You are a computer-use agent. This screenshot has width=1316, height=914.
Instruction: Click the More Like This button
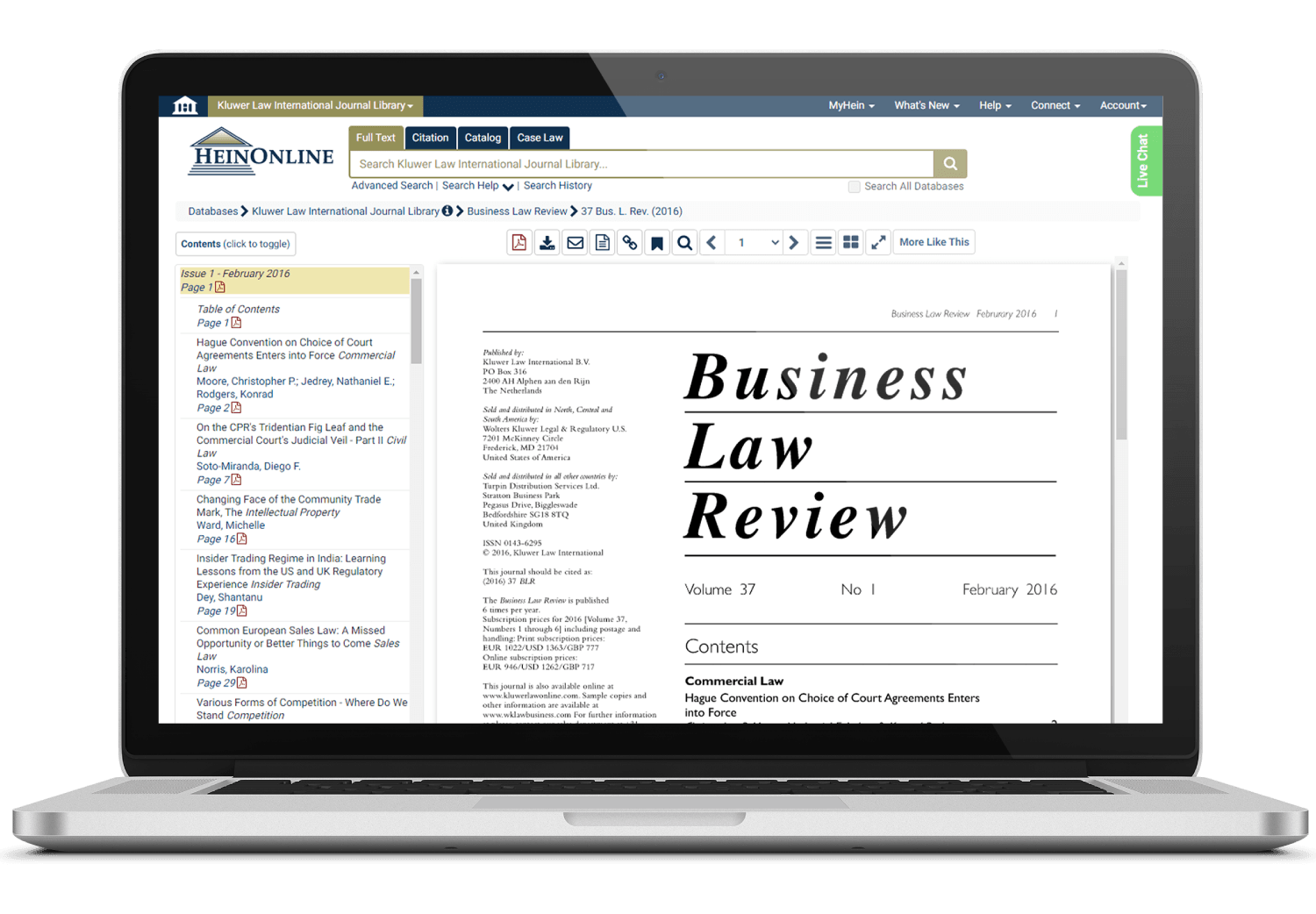(x=934, y=243)
